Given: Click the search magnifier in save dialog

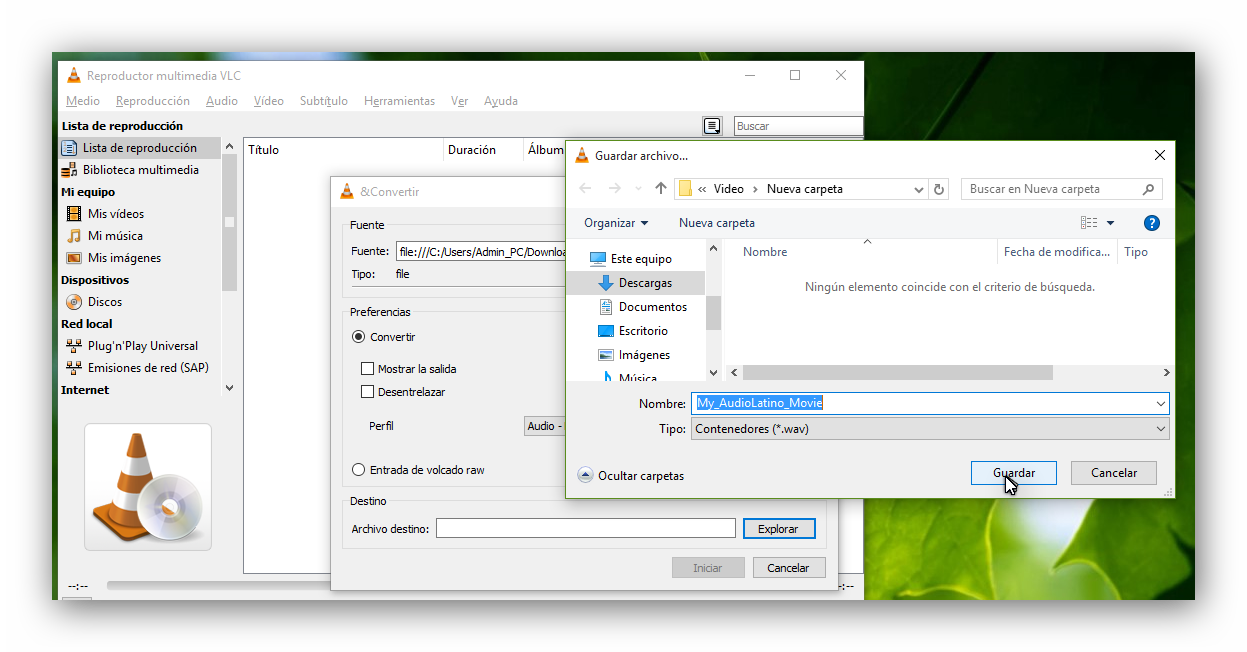Looking at the screenshot, I should (x=1149, y=189).
